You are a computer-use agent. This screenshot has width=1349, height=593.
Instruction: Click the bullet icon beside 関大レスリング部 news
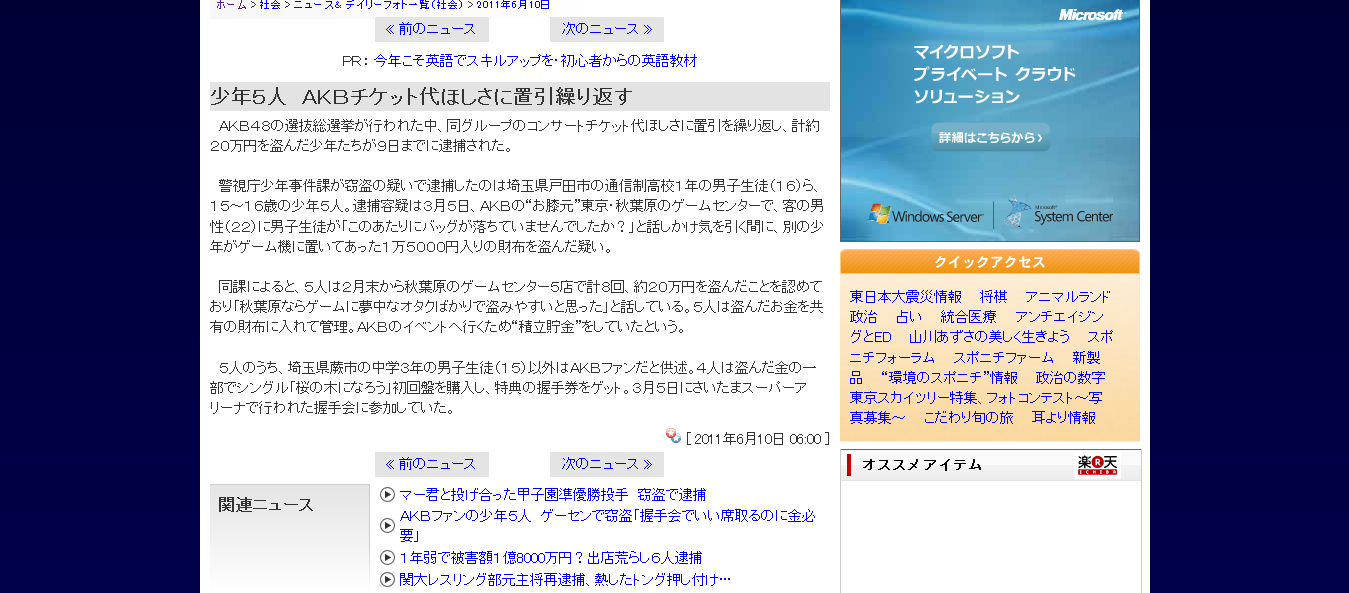tap(388, 579)
